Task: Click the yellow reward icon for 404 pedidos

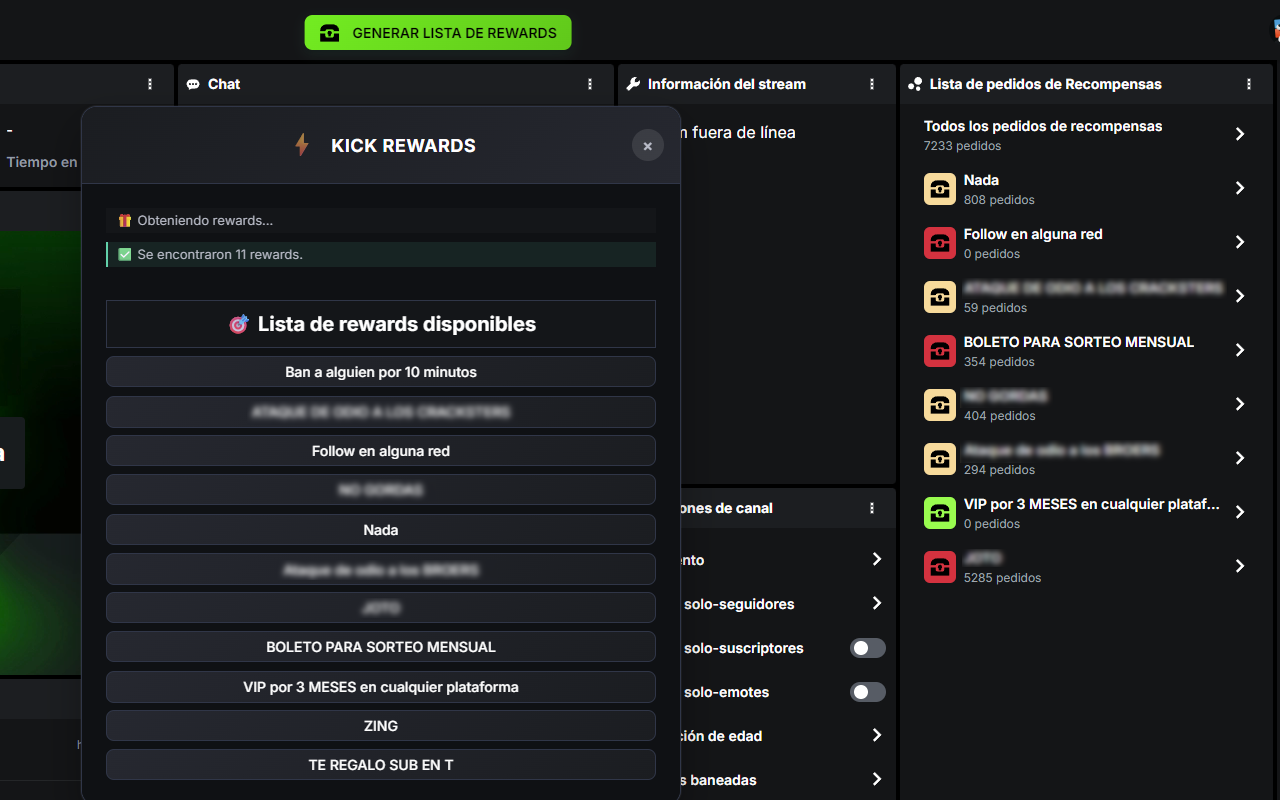Action: 940,404
